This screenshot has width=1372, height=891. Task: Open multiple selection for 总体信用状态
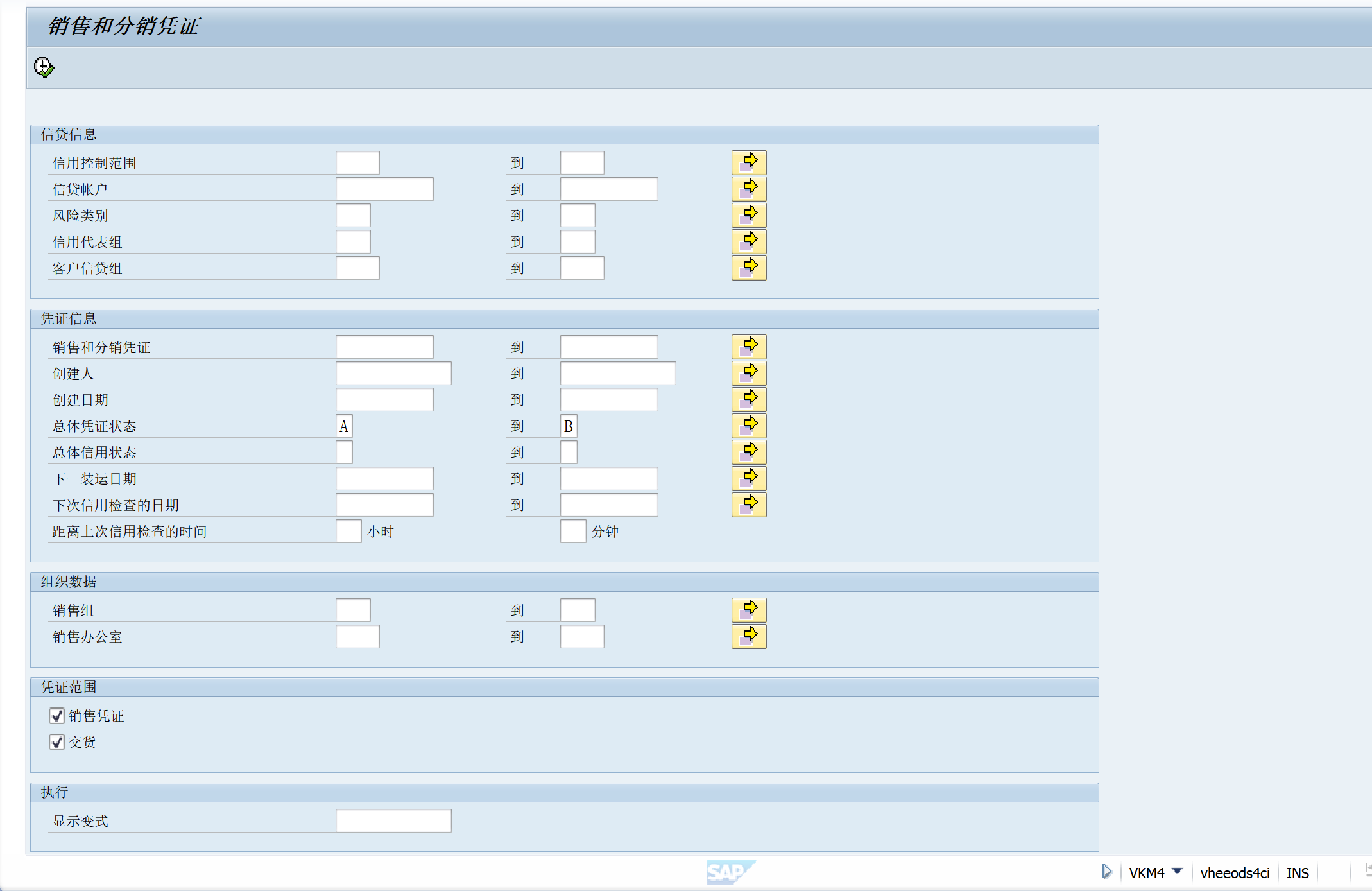[749, 452]
